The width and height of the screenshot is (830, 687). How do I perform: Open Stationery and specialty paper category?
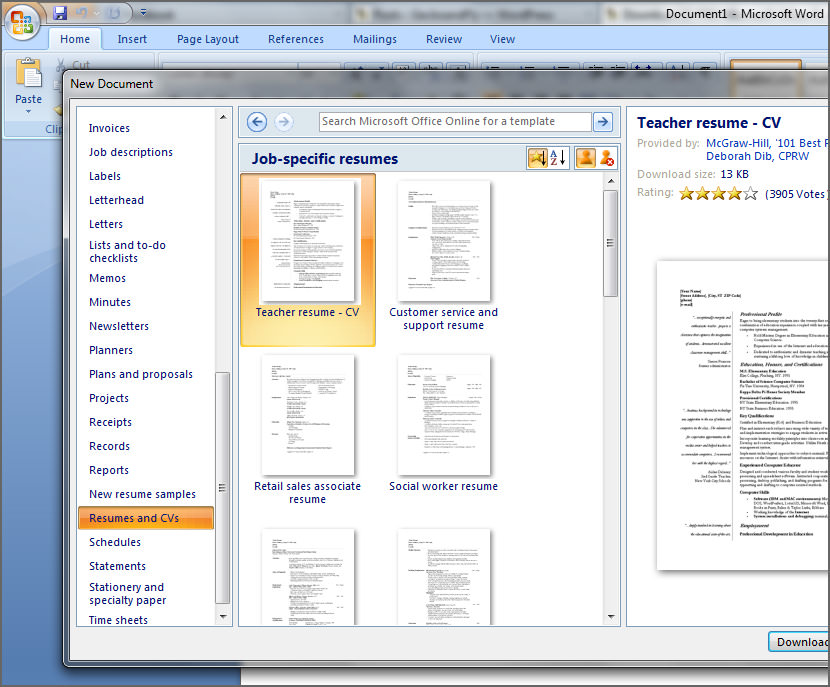click(128, 594)
